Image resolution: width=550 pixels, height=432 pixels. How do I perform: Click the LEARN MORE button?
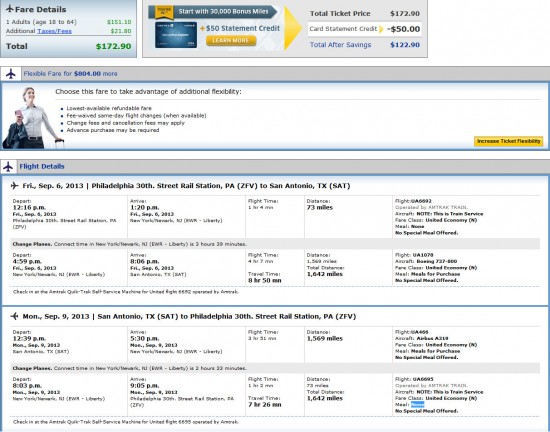pos(231,41)
